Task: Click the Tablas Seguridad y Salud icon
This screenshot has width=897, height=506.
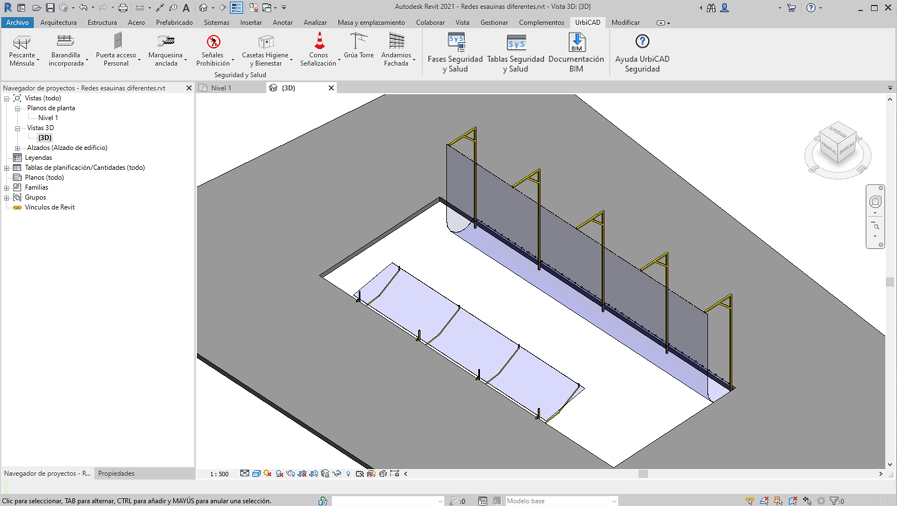Action: click(x=516, y=43)
